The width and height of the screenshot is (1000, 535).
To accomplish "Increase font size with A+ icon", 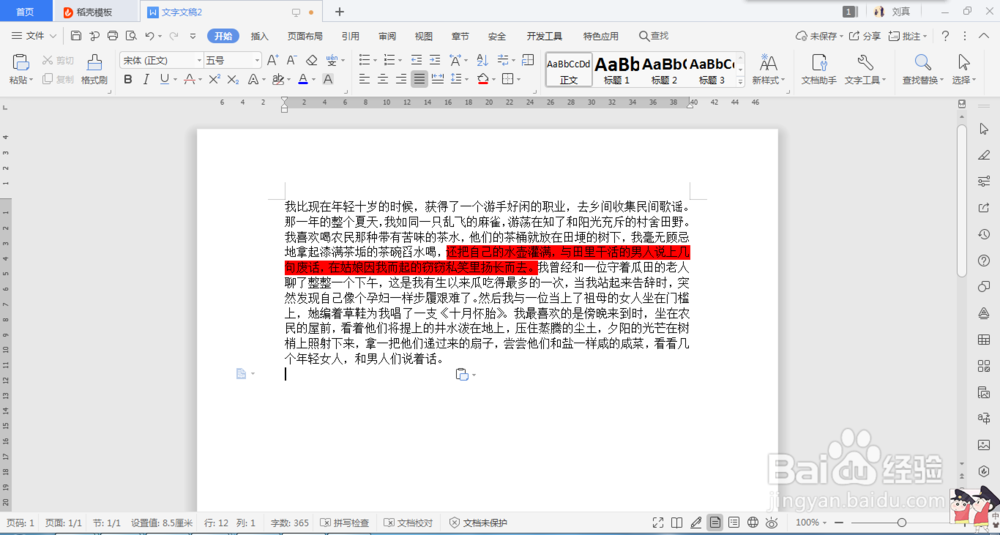I will [x=272, y=60].
